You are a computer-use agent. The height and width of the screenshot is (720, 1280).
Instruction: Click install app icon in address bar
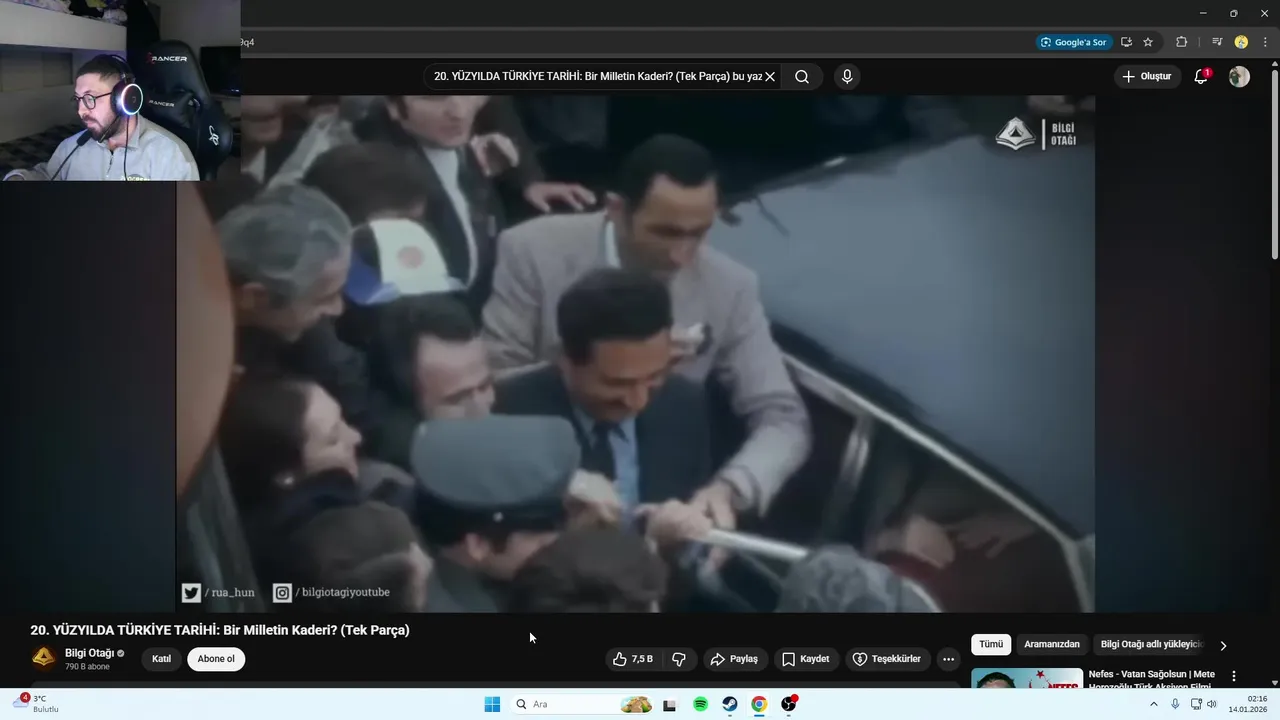1126,42
